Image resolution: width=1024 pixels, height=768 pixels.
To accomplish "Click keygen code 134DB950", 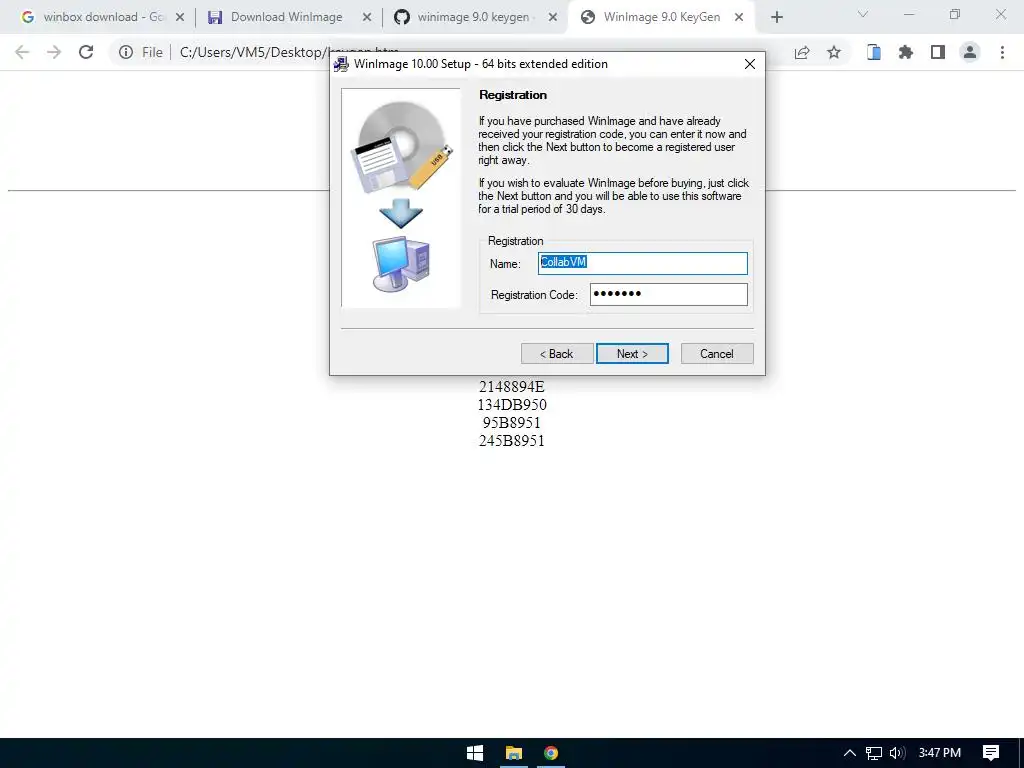I will click(x=512, y=405).
